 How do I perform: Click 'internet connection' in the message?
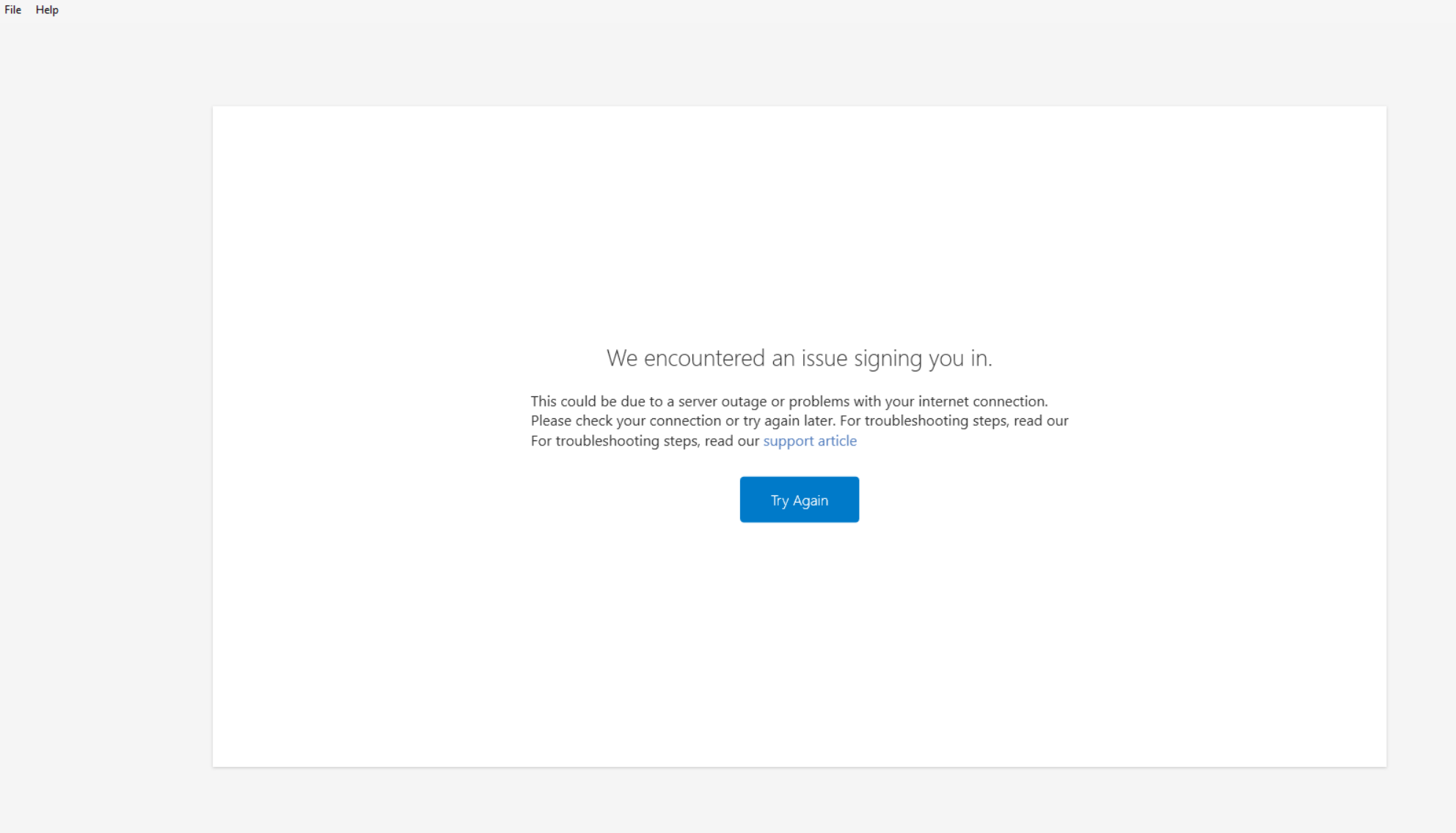[x=982, y=401]
